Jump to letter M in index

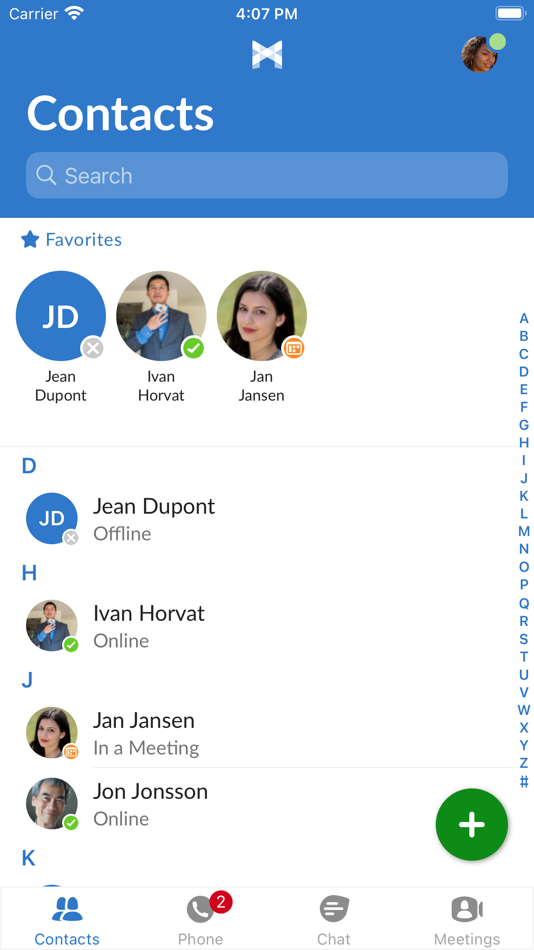pyautogui.click(x=524, y=531)
